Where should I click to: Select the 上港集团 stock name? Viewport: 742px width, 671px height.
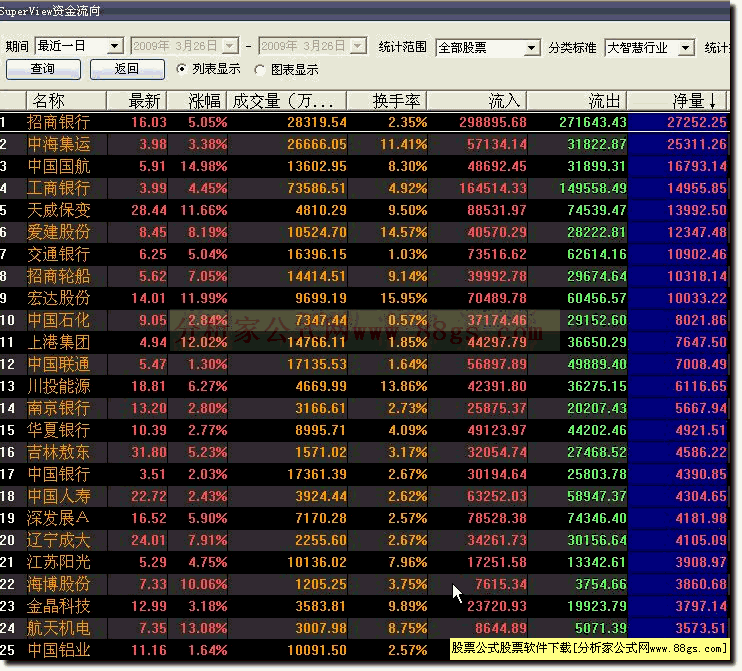[59, 342]
